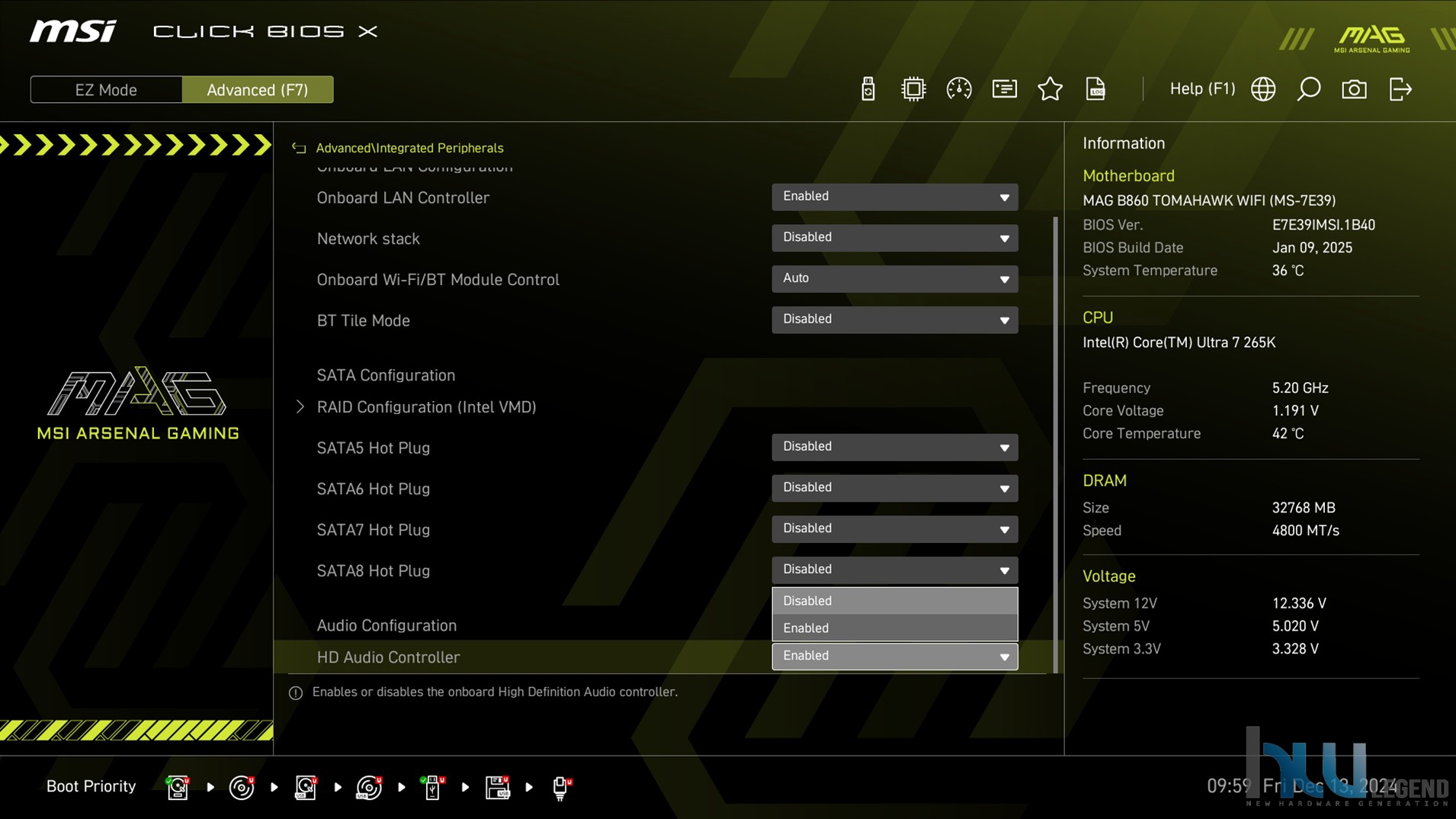Open the BT Tile Mode dropdown
Image resolution: width=1456 pixels, height=819 pixels.
(894, 320)
